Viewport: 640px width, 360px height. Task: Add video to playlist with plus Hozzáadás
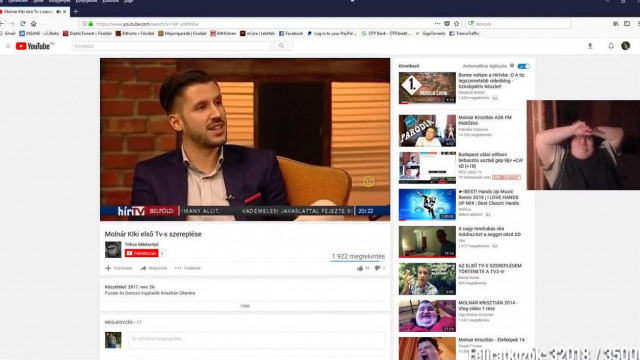coord(119,268)
